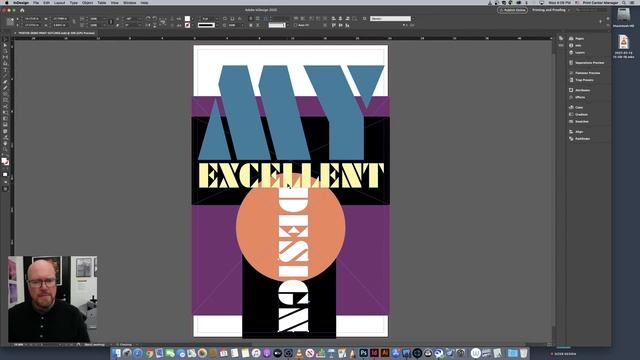Open the Help menu
The image size is (640, 360).
click(x=144, y=2)
